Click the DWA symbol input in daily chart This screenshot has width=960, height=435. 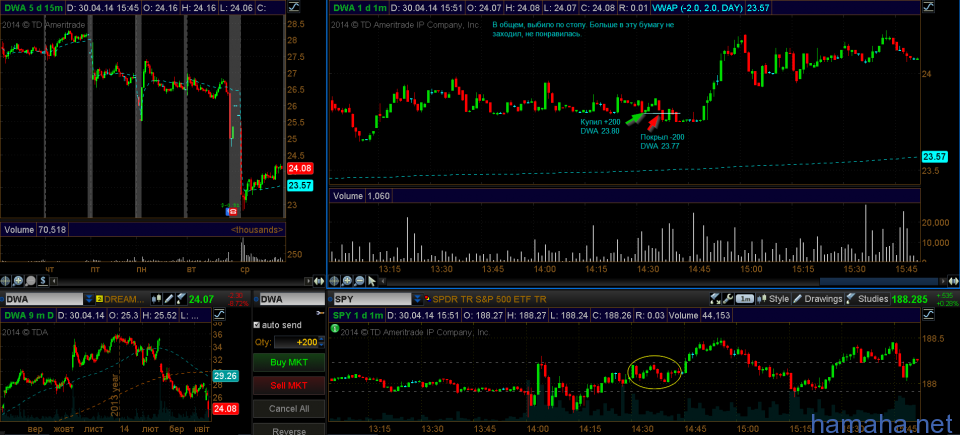click(x=43, y=299)
